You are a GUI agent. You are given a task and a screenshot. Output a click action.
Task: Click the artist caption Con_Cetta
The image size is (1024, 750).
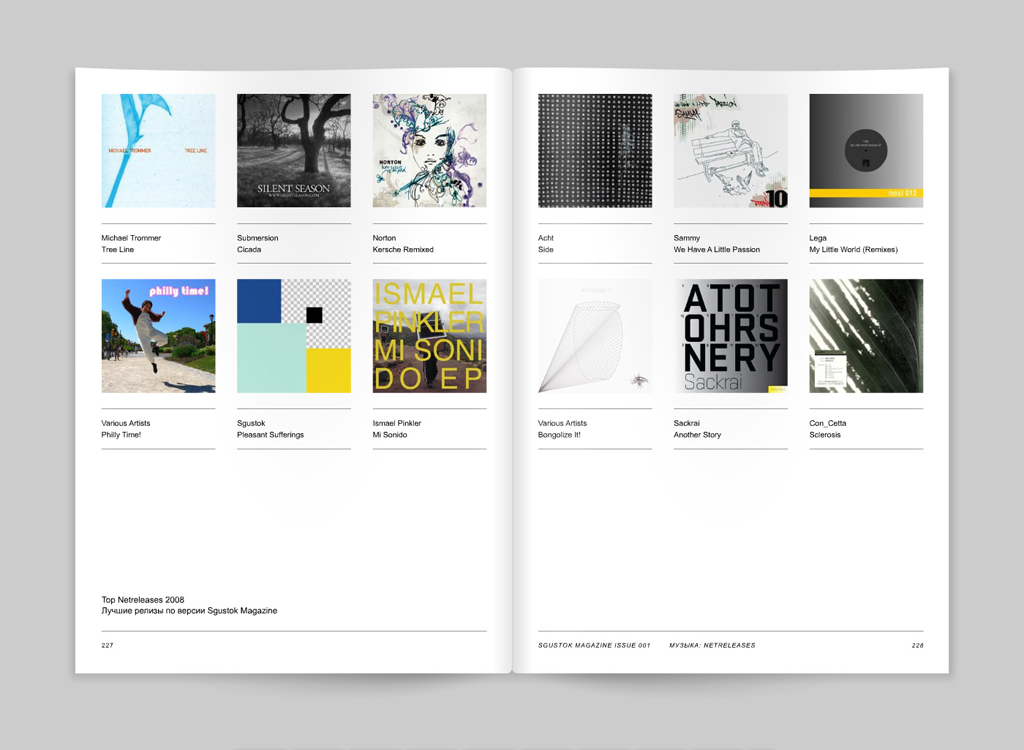pos(827,423)
